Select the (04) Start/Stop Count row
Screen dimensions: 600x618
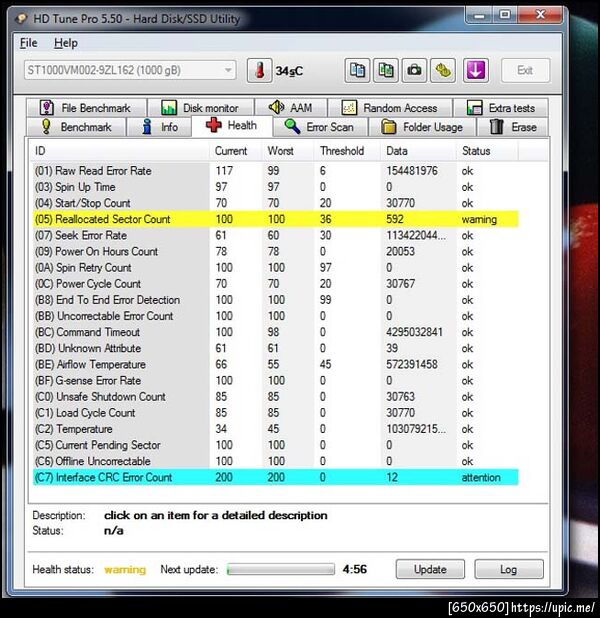pyautogui.click(x=275, y=203)
